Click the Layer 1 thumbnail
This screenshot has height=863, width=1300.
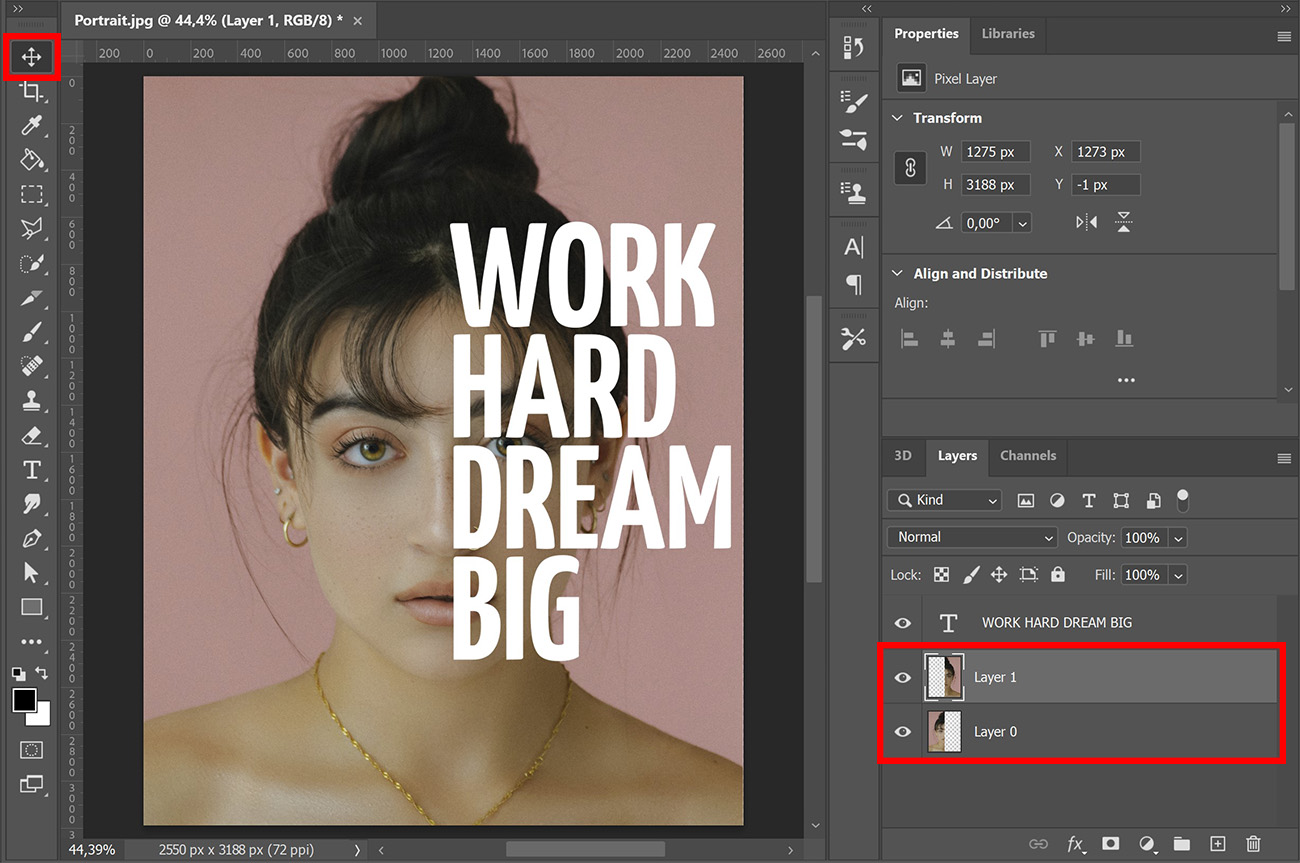point(944,676)
